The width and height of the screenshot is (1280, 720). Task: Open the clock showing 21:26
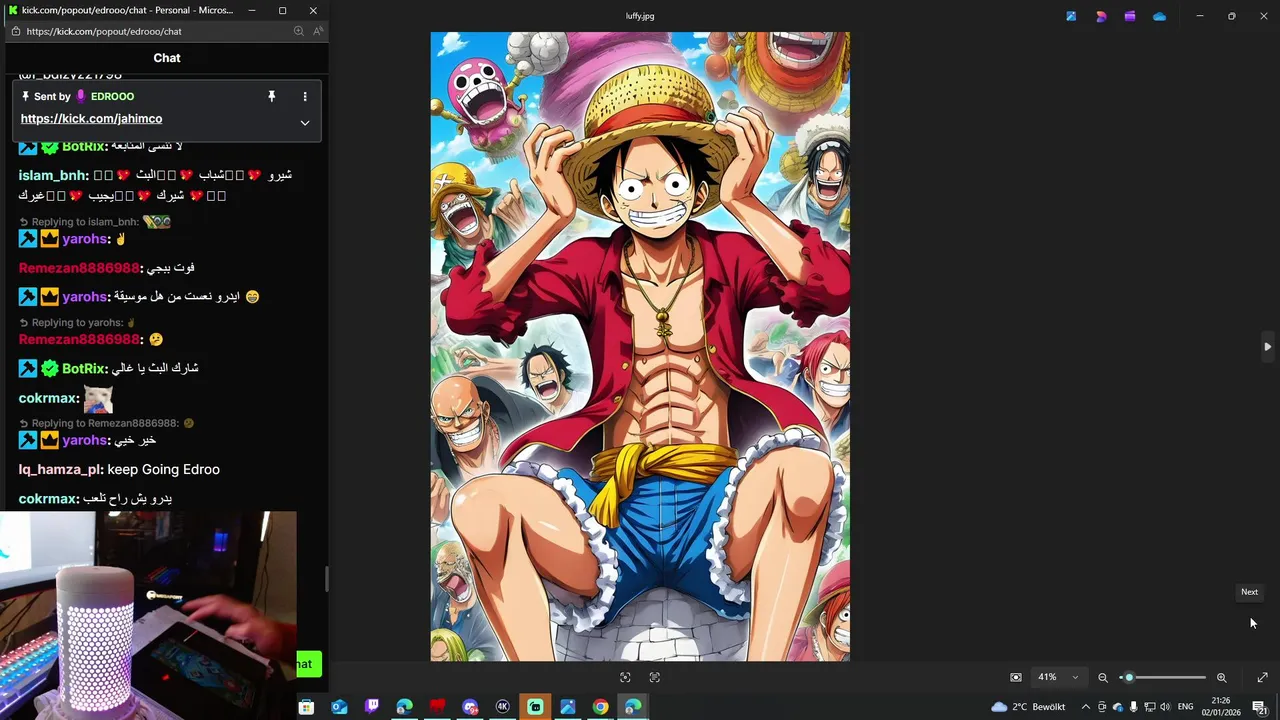click(1221, 707)
